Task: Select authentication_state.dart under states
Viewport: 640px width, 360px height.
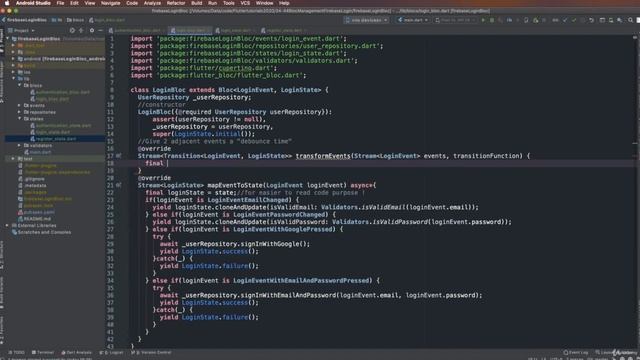Action: point(61,125)
